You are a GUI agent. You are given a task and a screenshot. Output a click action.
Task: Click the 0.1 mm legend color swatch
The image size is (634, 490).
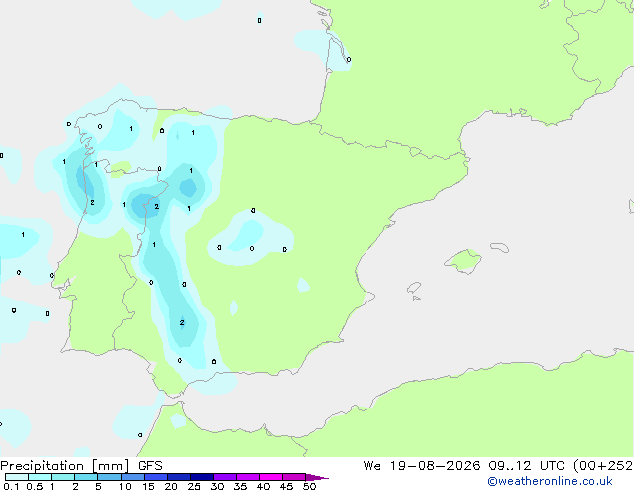[17, 477]
